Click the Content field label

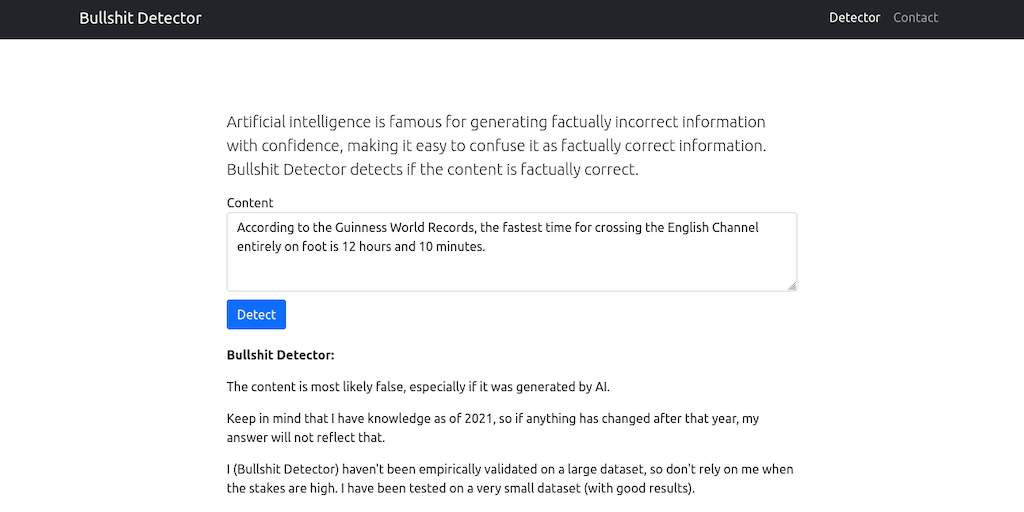pyautogui.click(x=250, y=203)
